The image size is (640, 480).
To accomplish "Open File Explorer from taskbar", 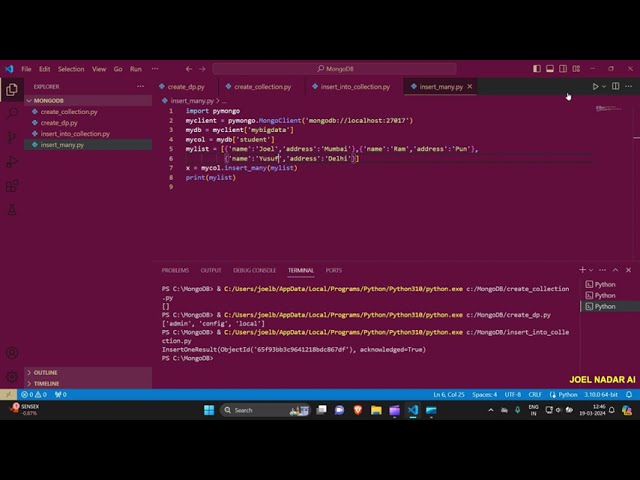I will [x=376, y=410].
